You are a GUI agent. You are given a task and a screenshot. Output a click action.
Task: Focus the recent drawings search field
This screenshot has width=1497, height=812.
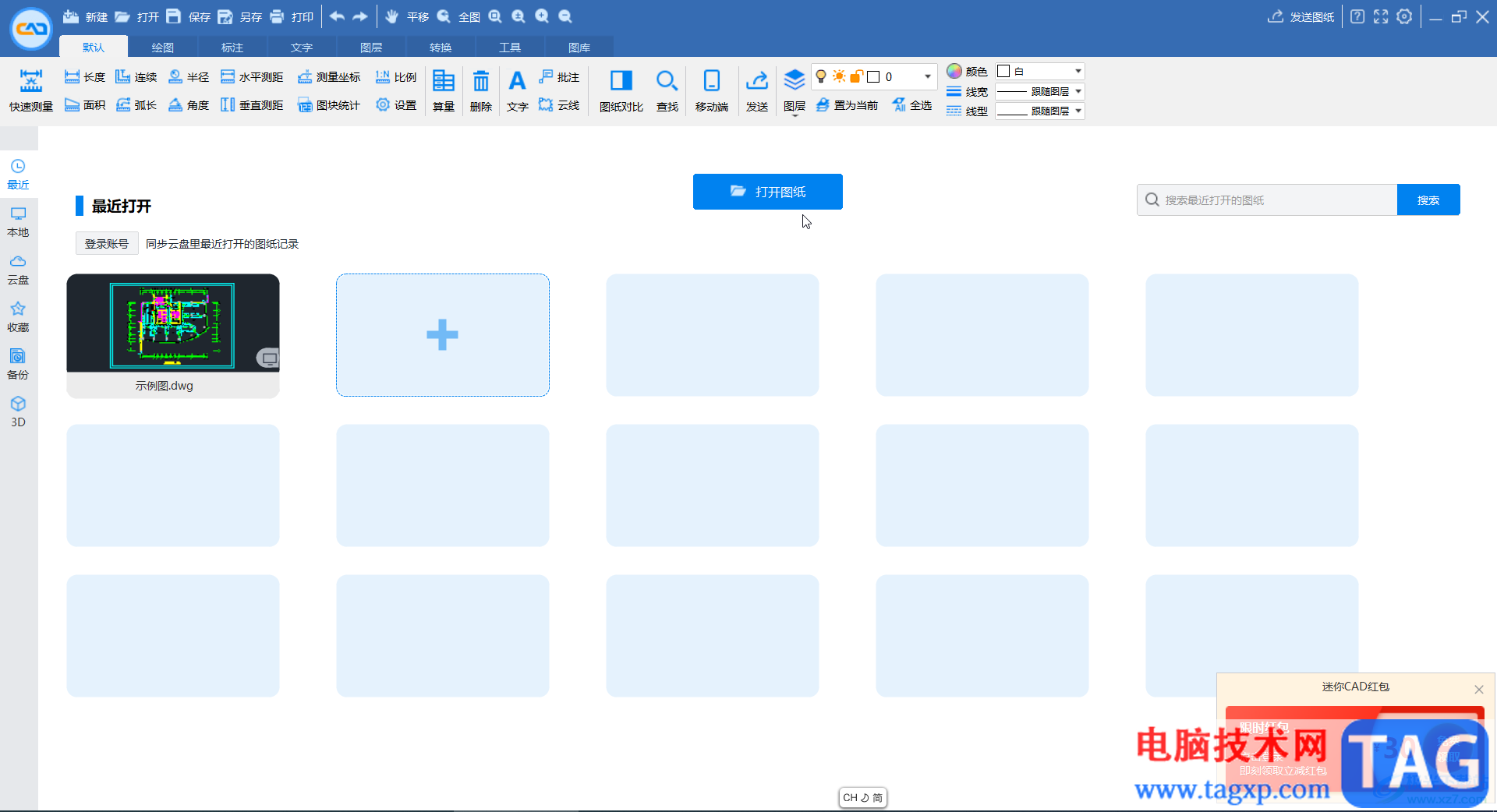[x=1267, y=200]
